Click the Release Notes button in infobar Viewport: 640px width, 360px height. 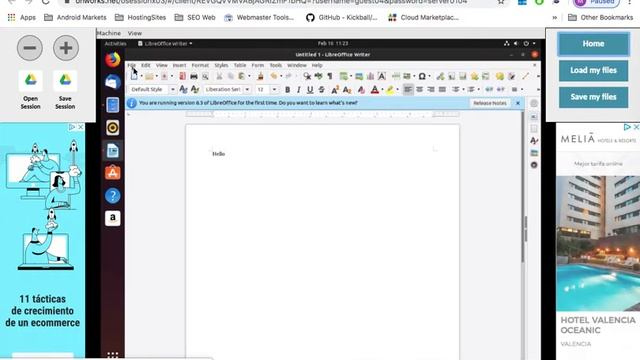point(490,103)
